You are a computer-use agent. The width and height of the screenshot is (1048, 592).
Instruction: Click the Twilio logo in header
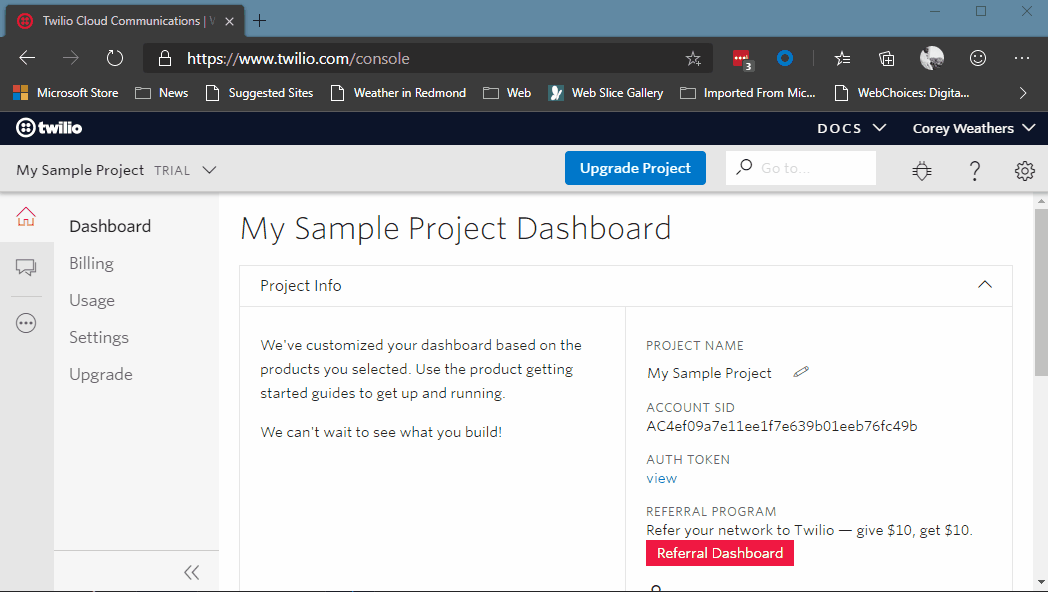(49, 128)
